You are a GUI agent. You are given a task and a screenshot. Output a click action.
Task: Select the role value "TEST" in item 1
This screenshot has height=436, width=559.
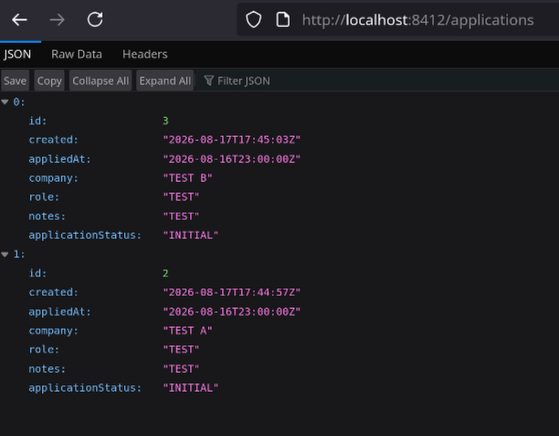pos(181,350)
